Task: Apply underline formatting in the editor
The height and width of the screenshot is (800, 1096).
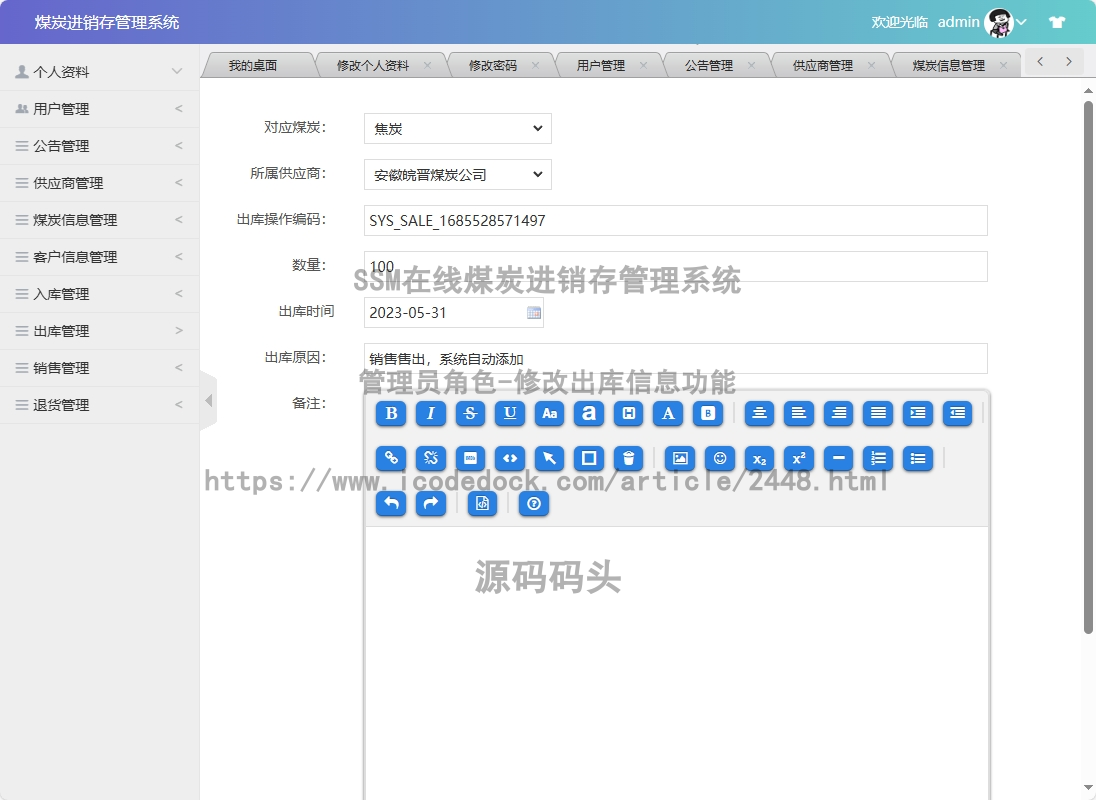Action: click(x=510, y=414)
